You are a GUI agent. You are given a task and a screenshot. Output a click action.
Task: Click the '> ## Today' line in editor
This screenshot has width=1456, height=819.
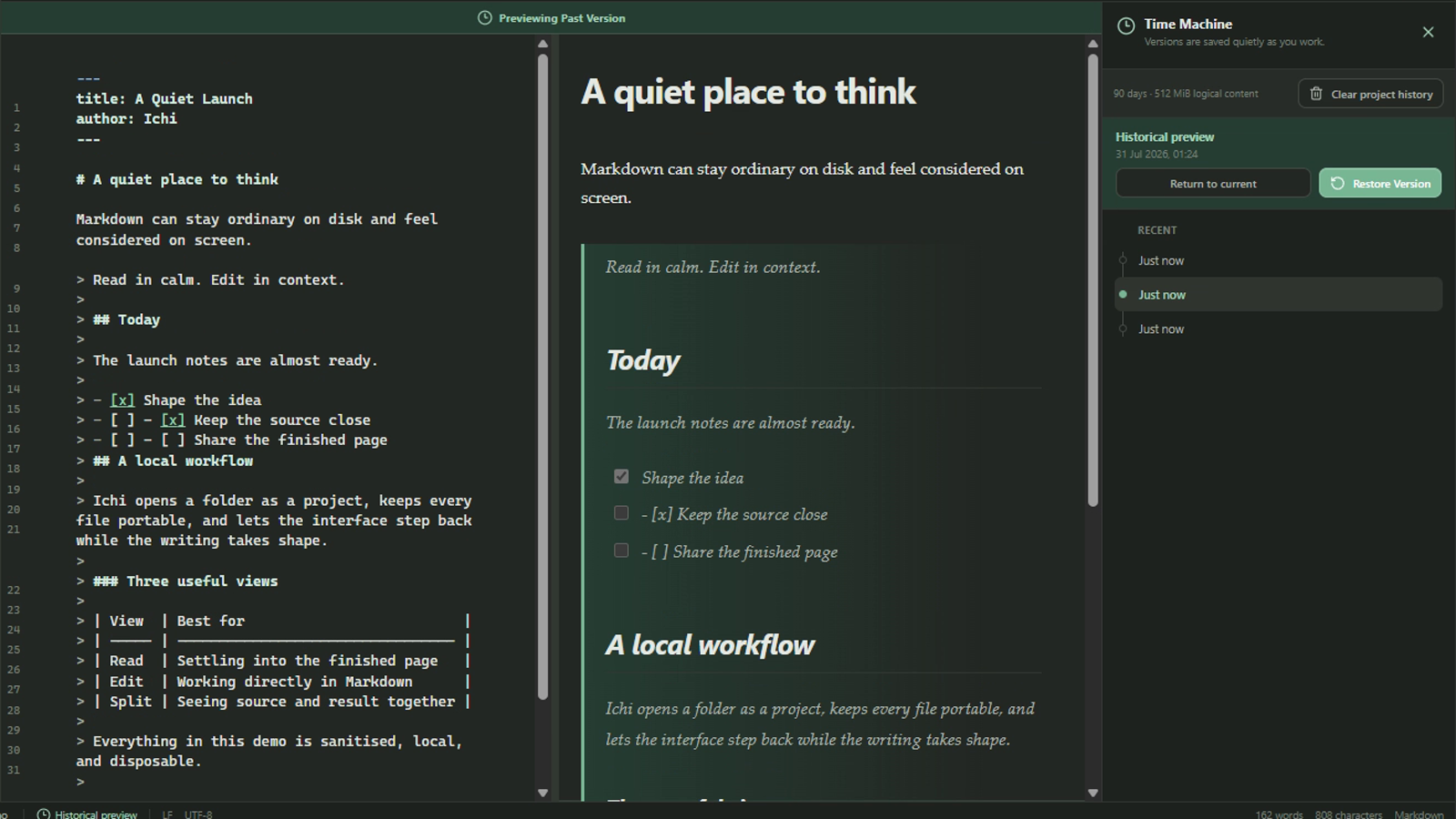(118, 319)
